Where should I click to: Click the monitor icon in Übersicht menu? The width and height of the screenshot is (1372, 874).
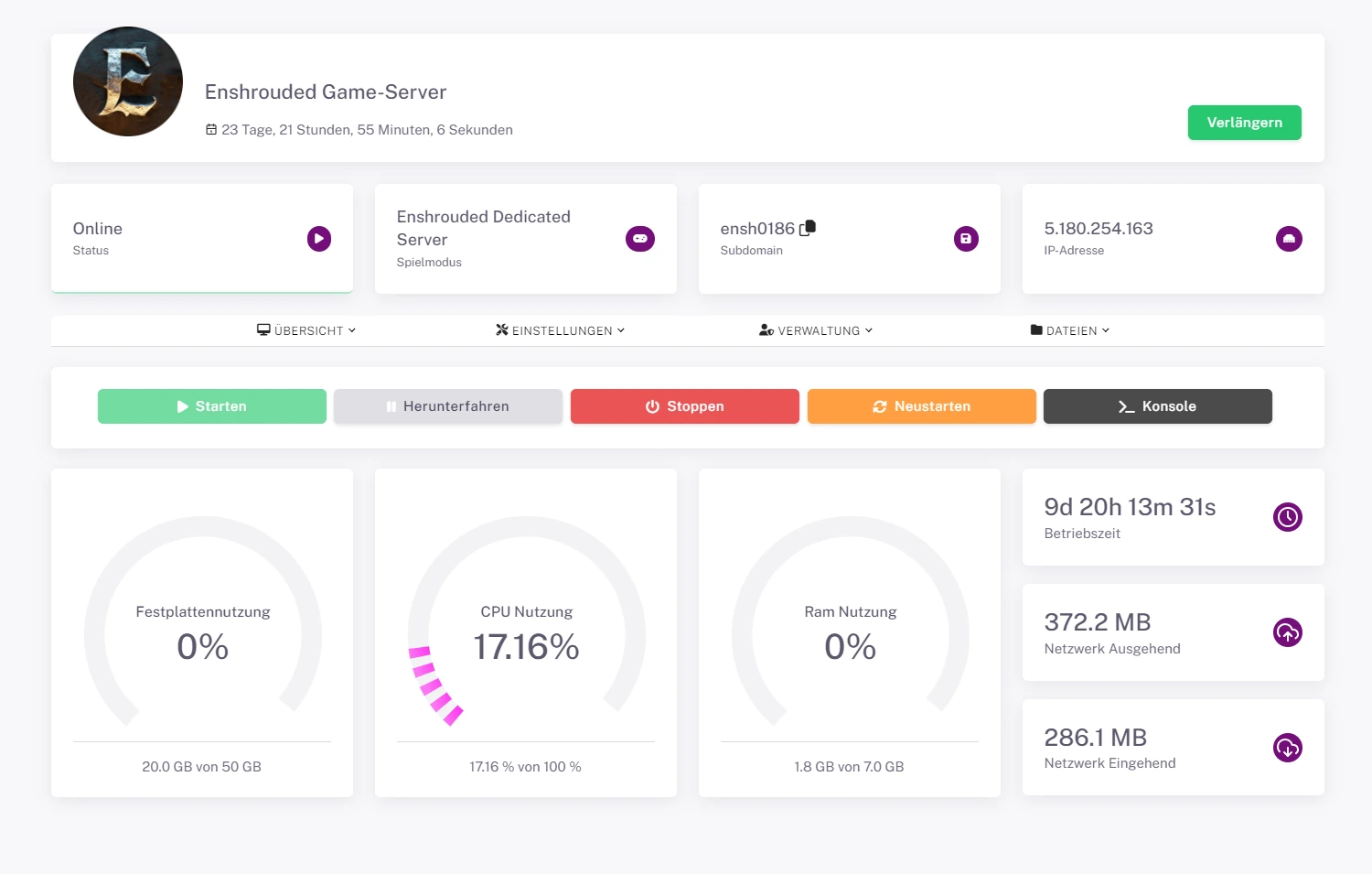[x=263, y=329]
